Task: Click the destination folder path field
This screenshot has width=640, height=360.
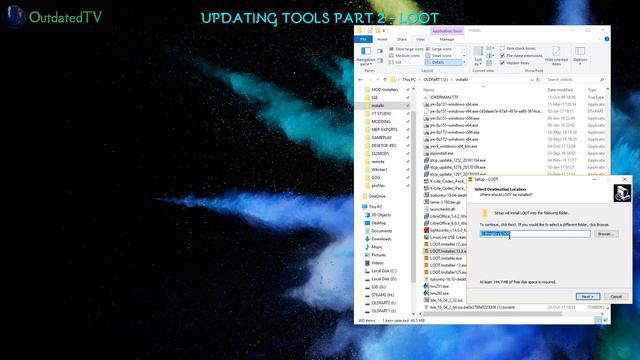Action: tap(535, 234)
